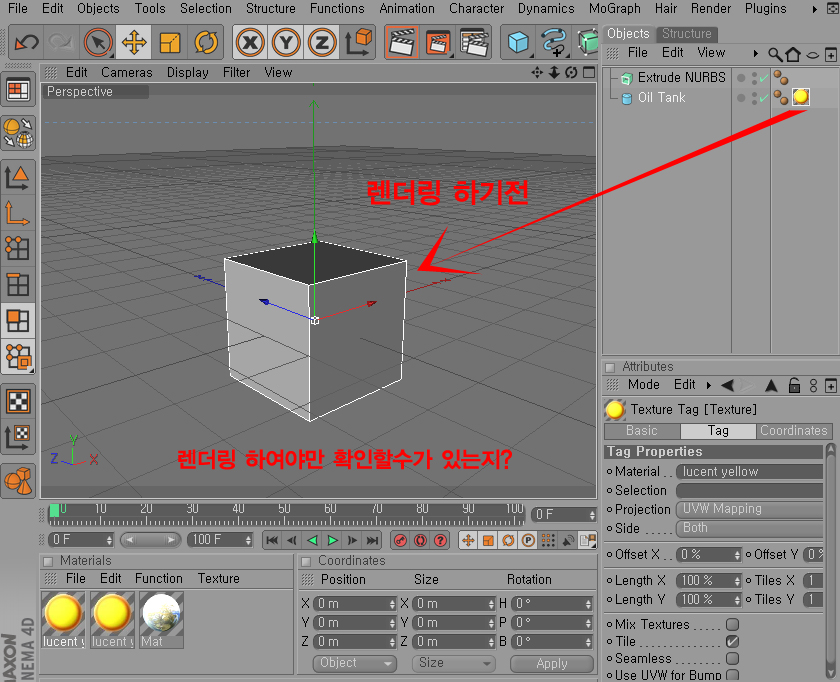Open the viewport Display menu
Image resolution: width=840 pixels, height=682 pixels.
coord(188,72)
